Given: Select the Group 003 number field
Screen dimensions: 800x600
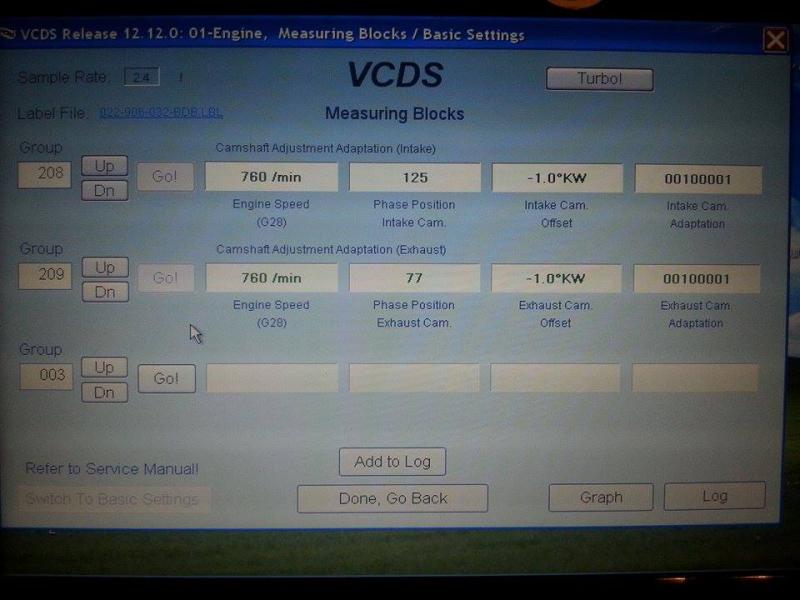Looking at the screenshot, I should point(46,377).
